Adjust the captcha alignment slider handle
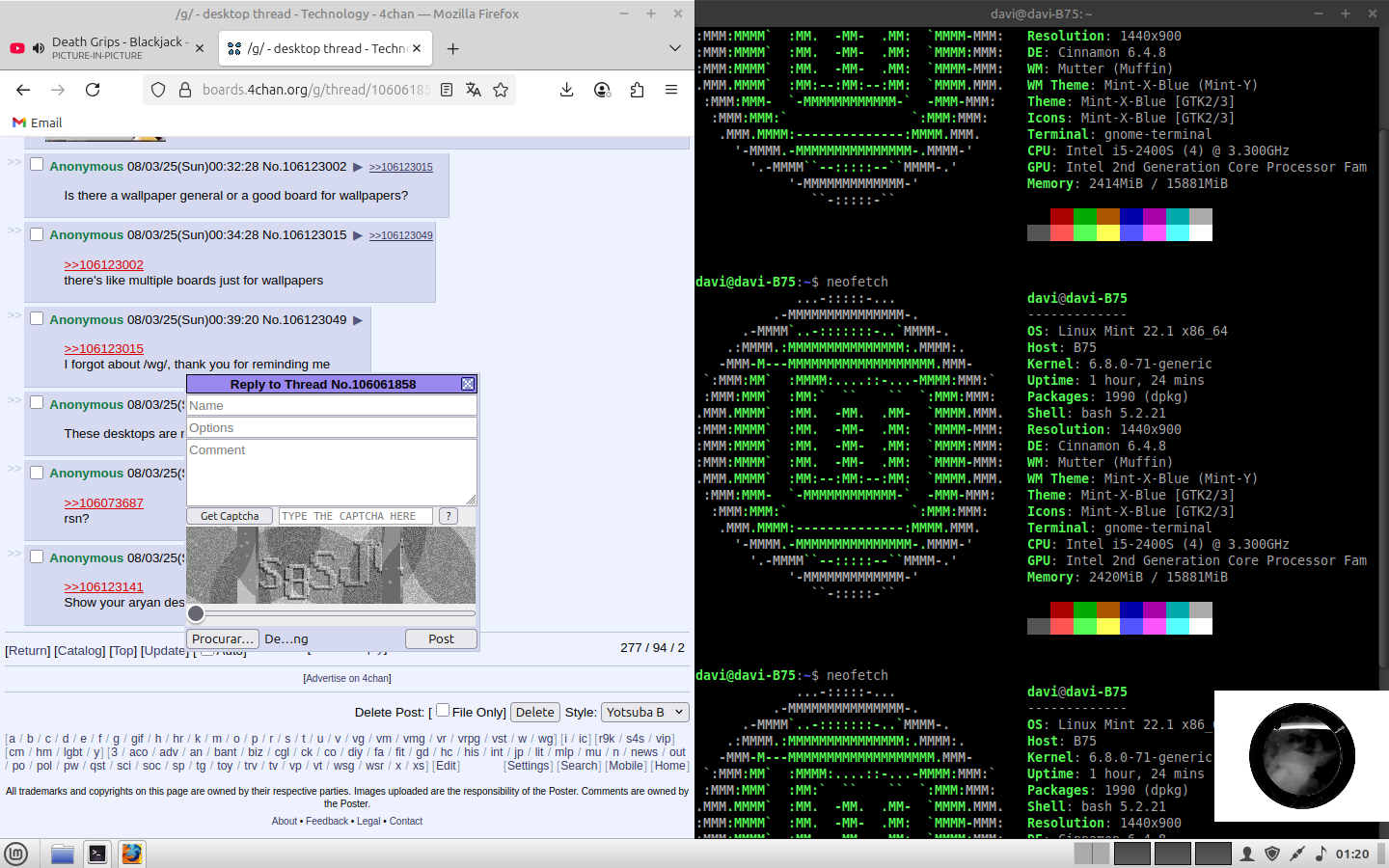This screenshot has width=1389, height=868. pyautogui.click(x=196, y=613)
